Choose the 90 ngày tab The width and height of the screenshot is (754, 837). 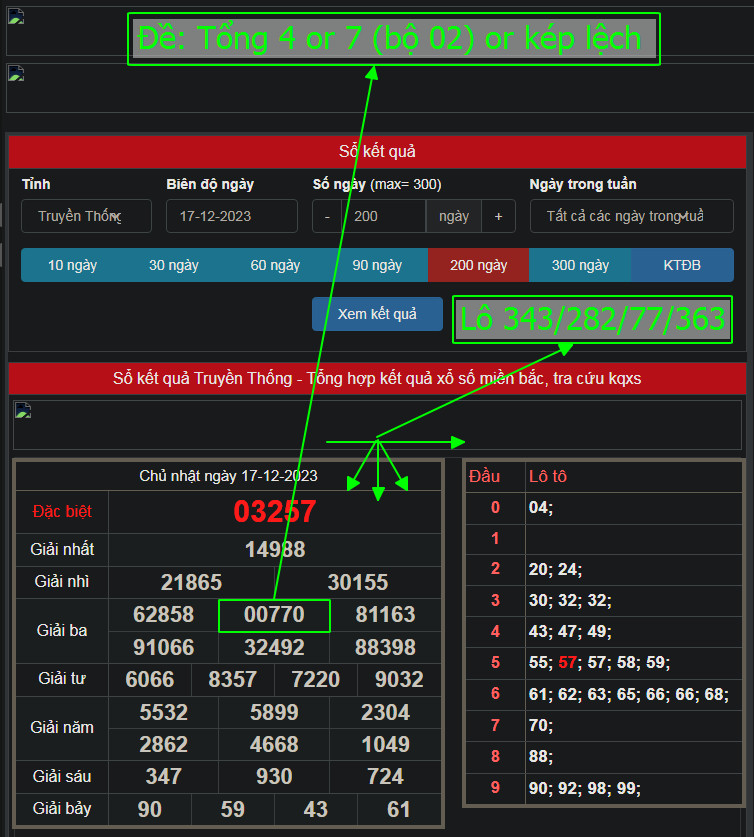click(x=377, y=265)
